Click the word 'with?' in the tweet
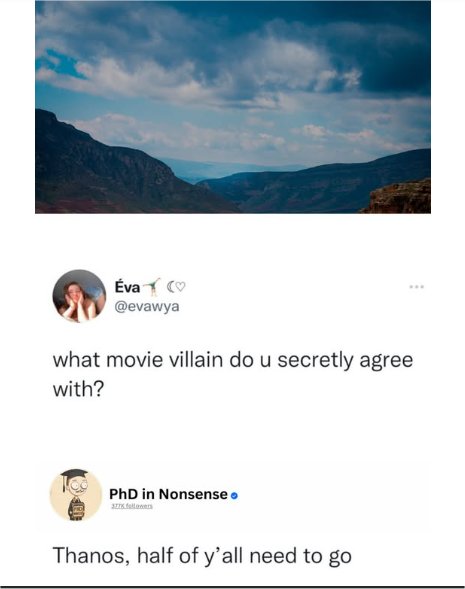This screenshot has width=465, height=589. tap(78, 389)
